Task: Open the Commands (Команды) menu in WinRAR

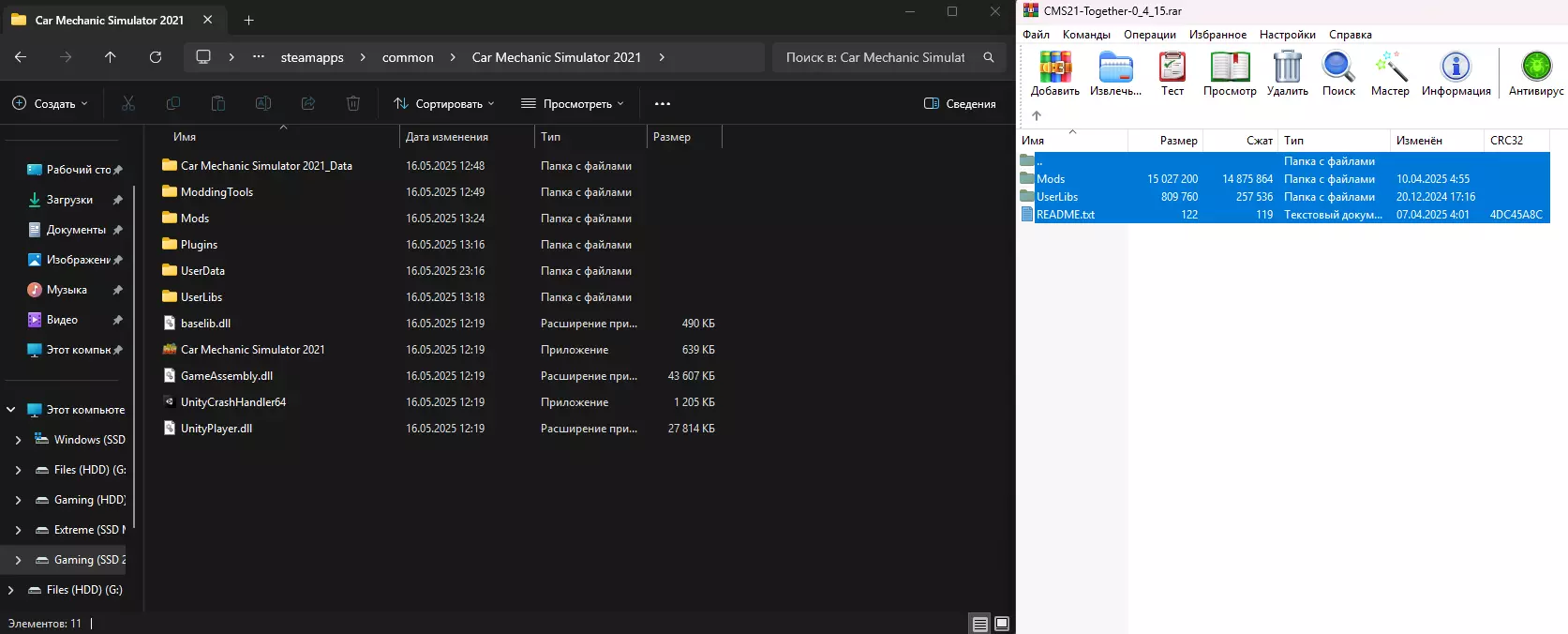Action: coord(1086,35)
